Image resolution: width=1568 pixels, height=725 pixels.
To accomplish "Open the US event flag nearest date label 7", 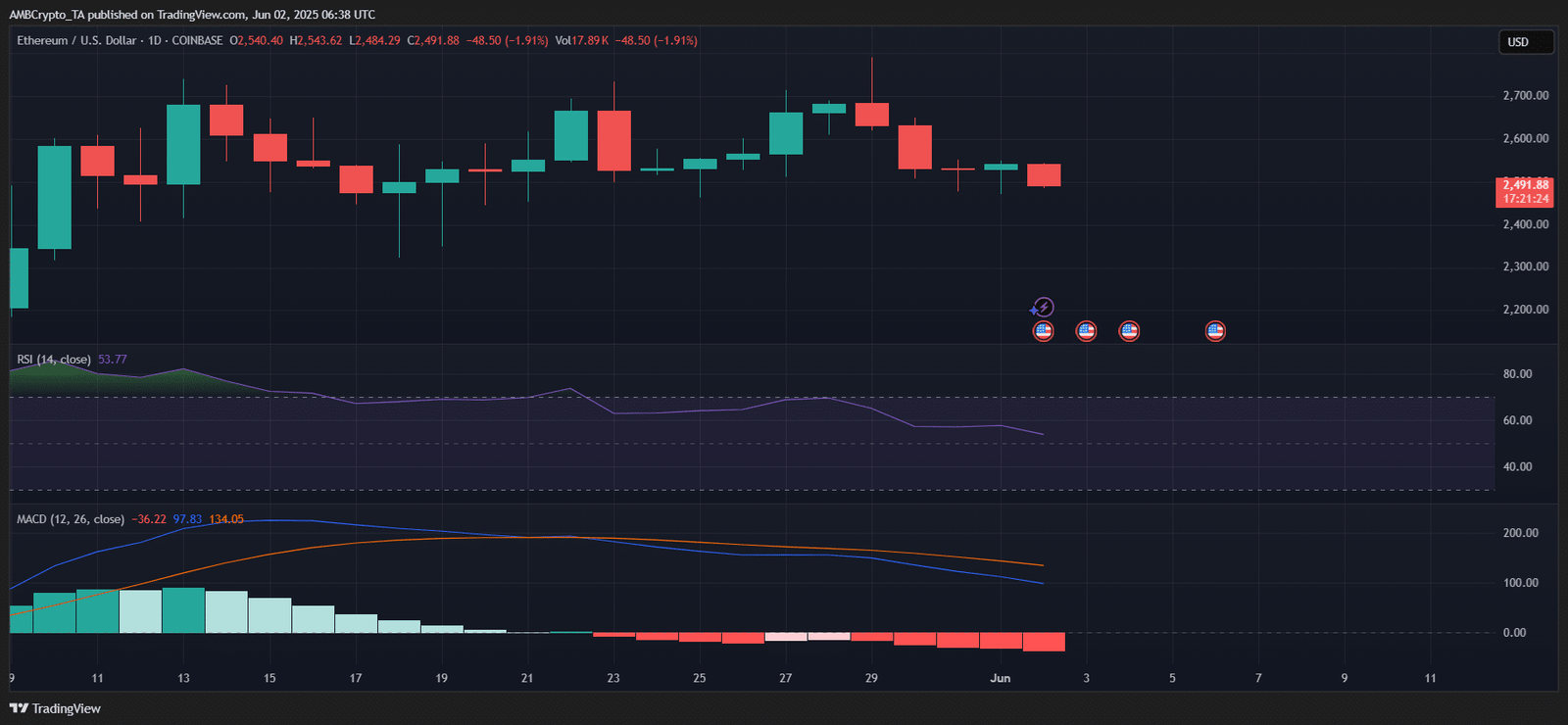I will 1215,331.
